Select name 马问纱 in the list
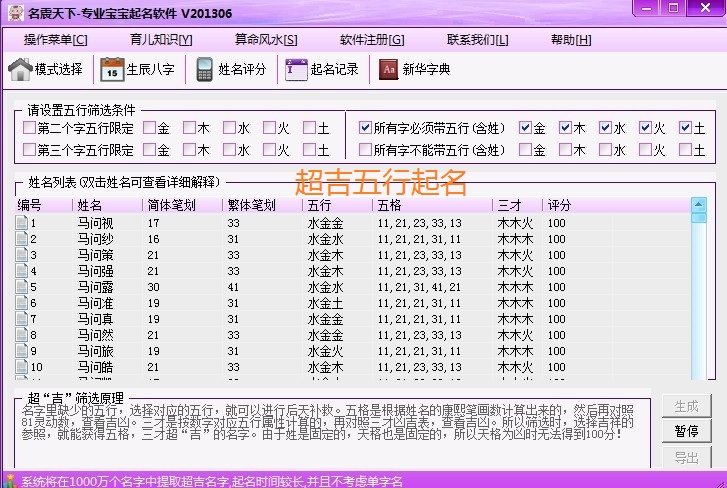727x488 pixels. pos(96,239)
